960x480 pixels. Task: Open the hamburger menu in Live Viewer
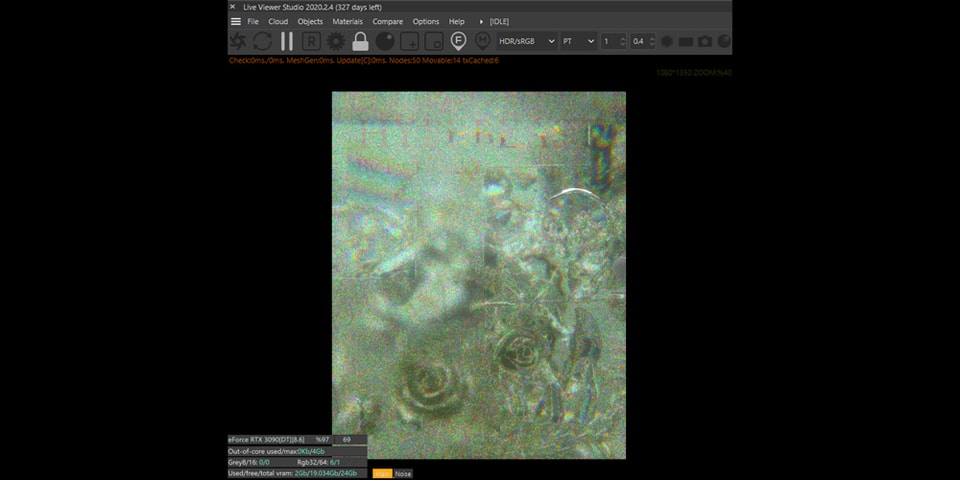tap(235, 21)
